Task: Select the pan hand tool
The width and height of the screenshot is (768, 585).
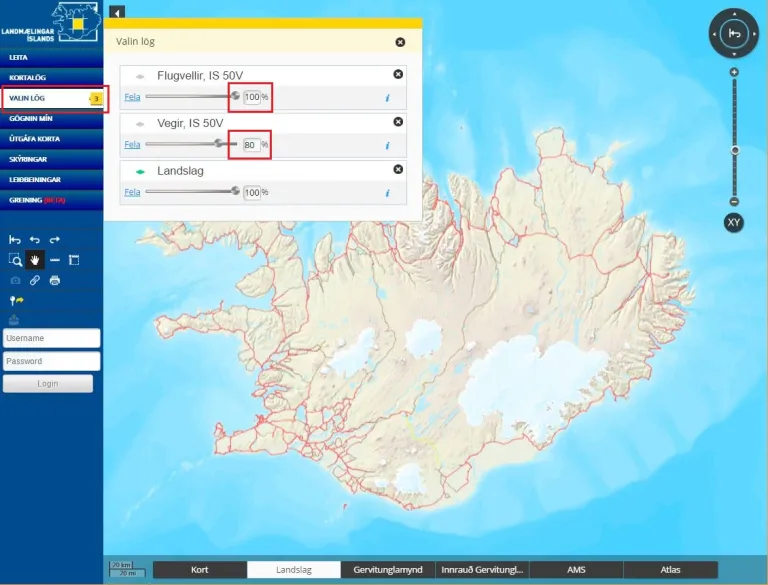Action: 35,260
